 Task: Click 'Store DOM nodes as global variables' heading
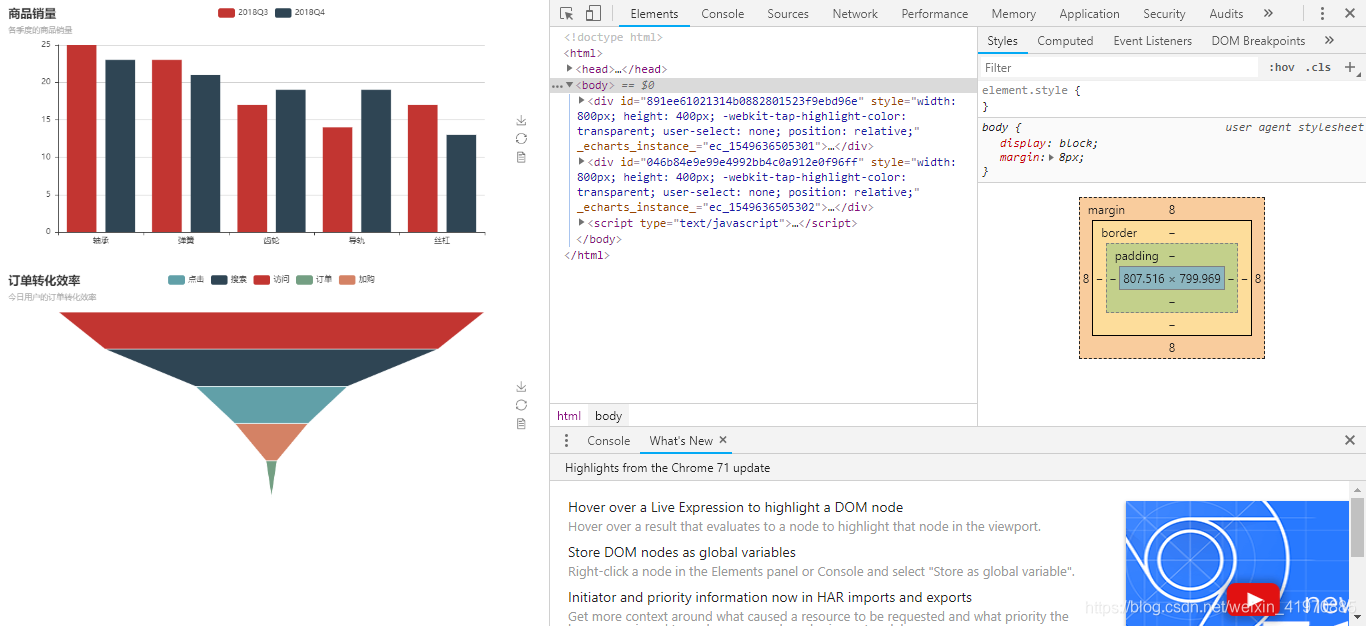pyautogui.click(x=682, y=552)
